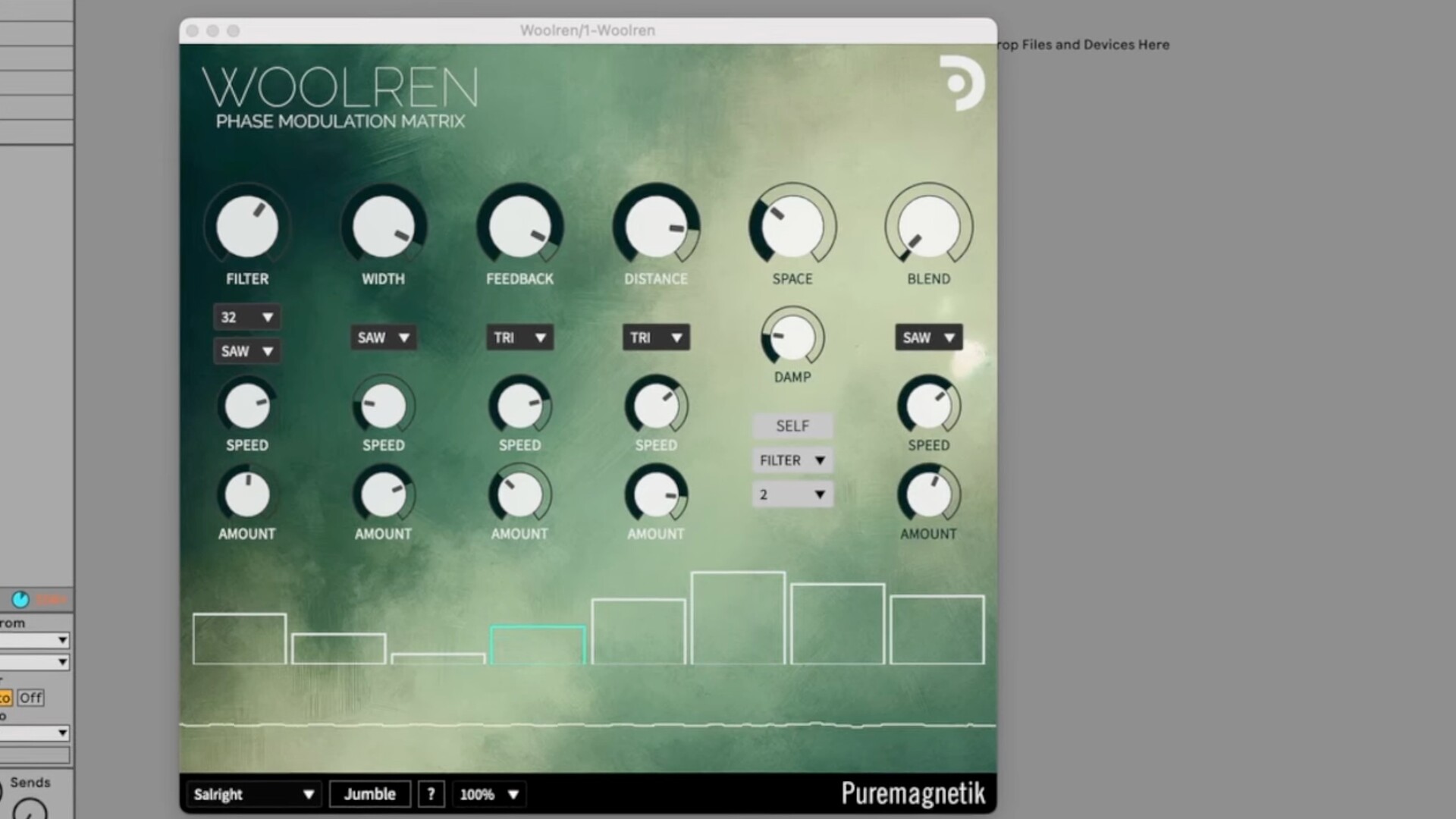Click the Puremagnetik logo icon at top right
Screen dimensions: 1456x819
(x=962, y=83)
